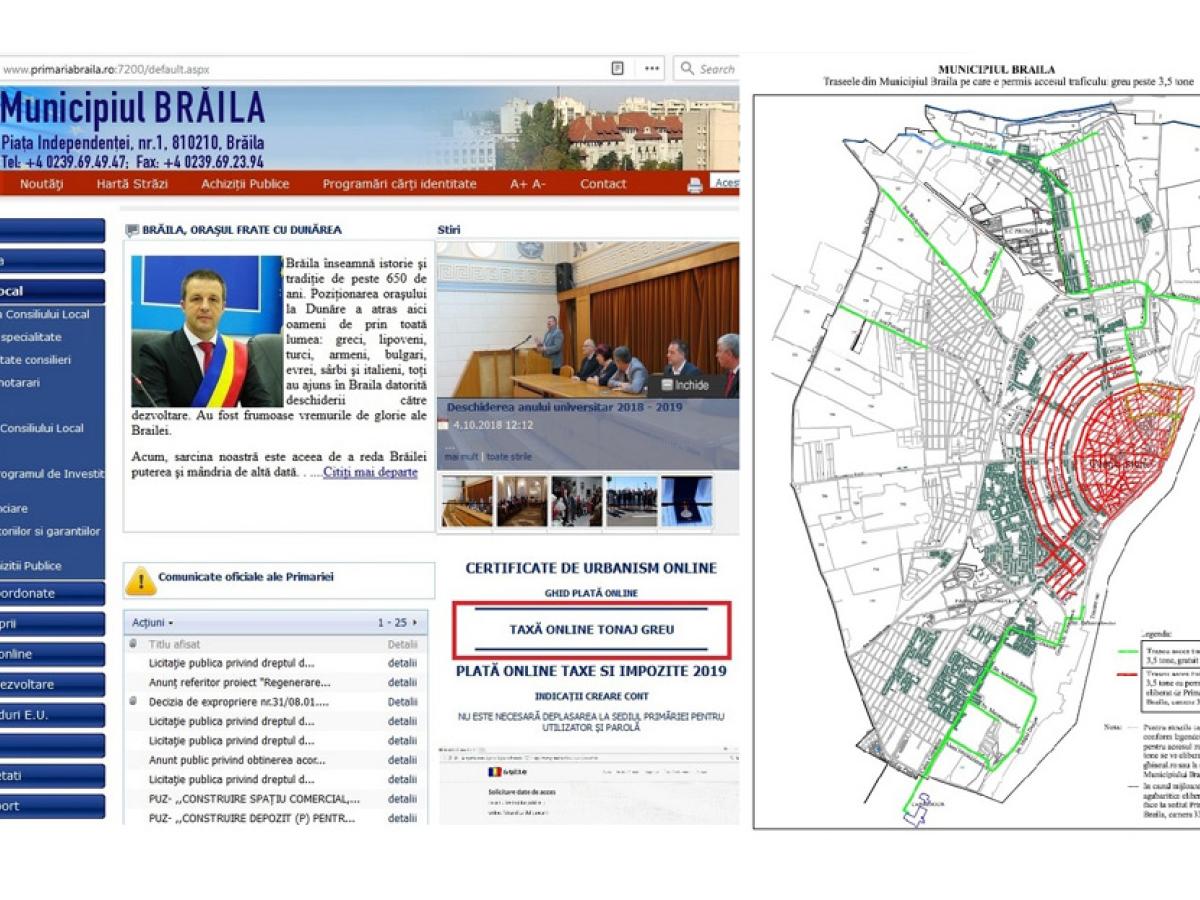Open the page actions three-dots icon
1200x900 pixels.
[x=651, y=69]
